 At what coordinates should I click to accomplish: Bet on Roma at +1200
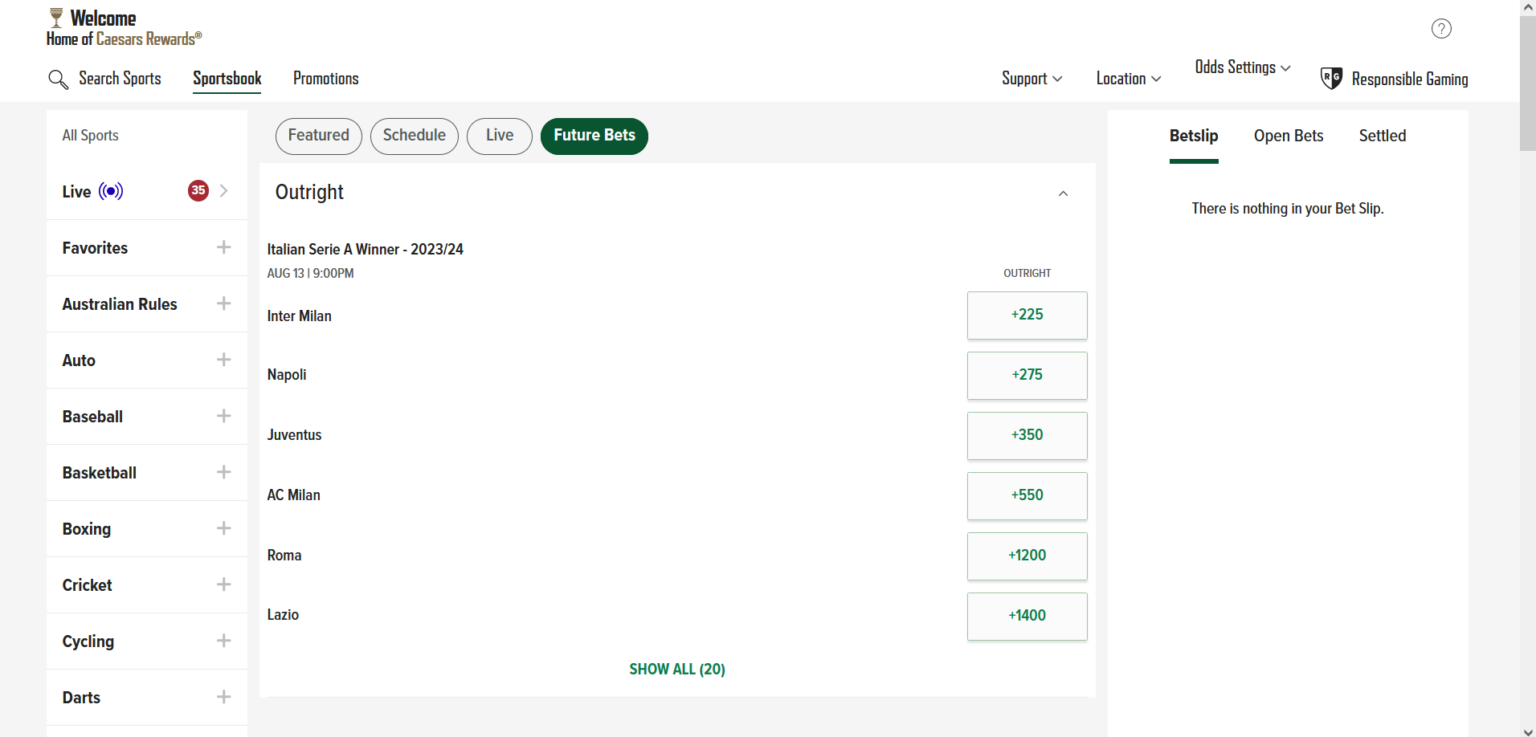click(x=1027, y=555)
